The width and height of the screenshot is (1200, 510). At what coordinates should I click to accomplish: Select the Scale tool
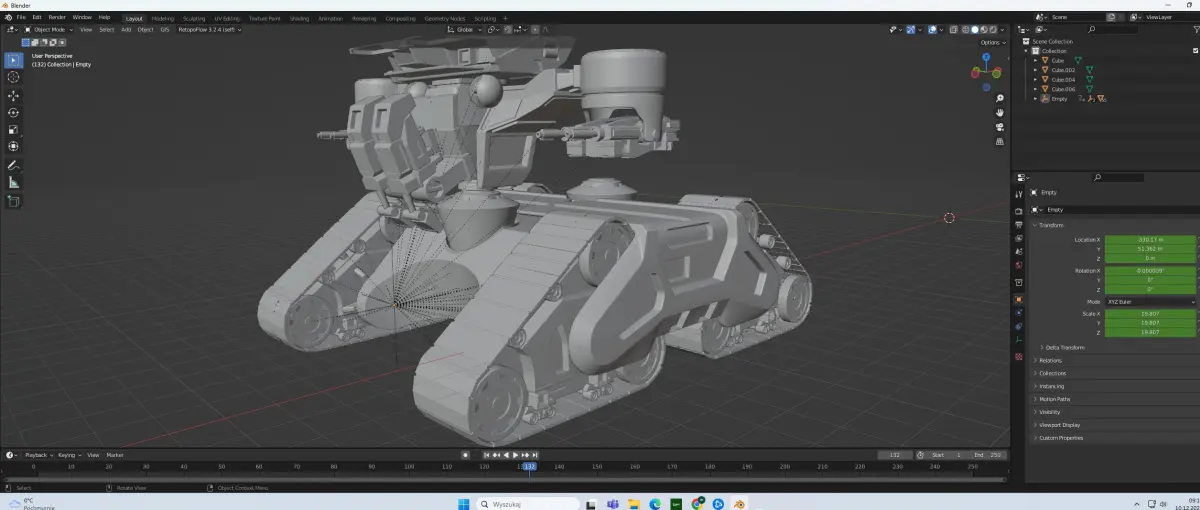(13, 130)
